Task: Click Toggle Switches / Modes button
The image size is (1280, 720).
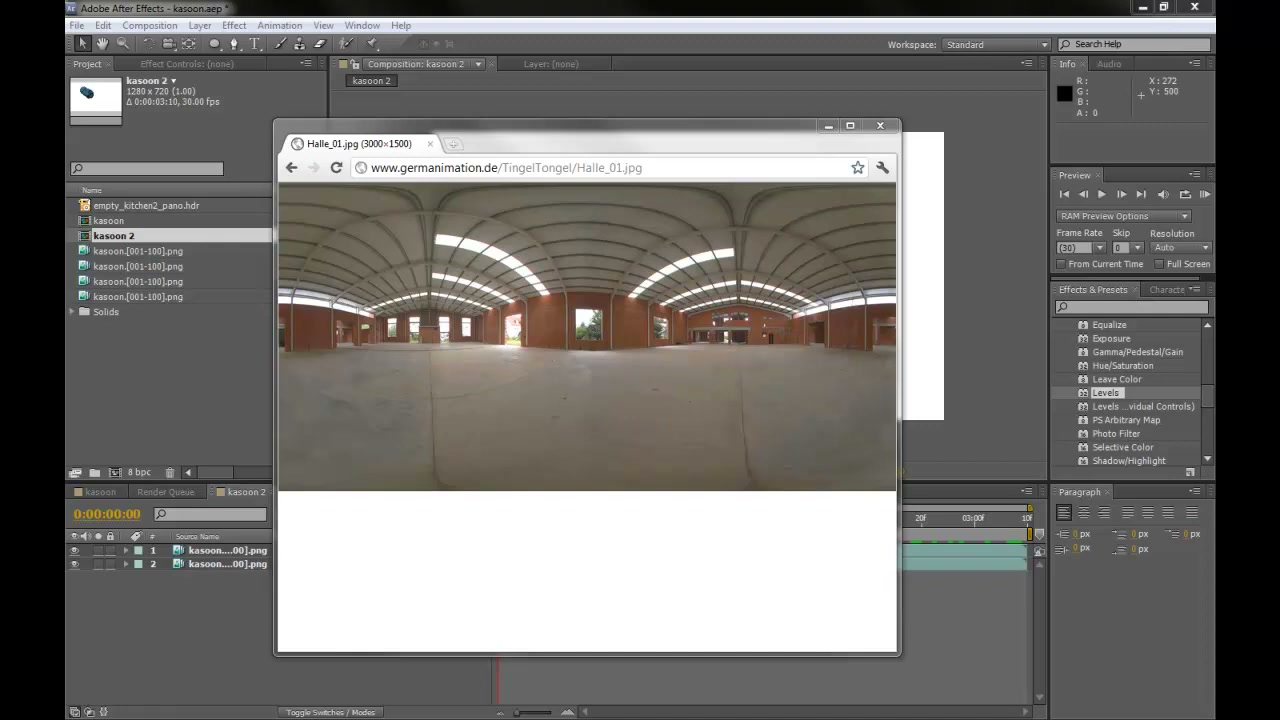Action: [330, 712]
